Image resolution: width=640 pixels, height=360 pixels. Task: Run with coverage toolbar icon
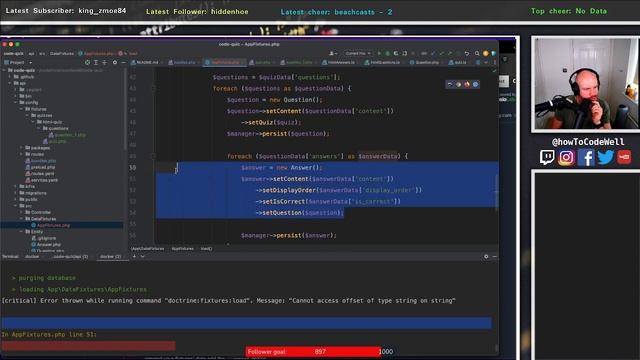click(x=396, y=53)
